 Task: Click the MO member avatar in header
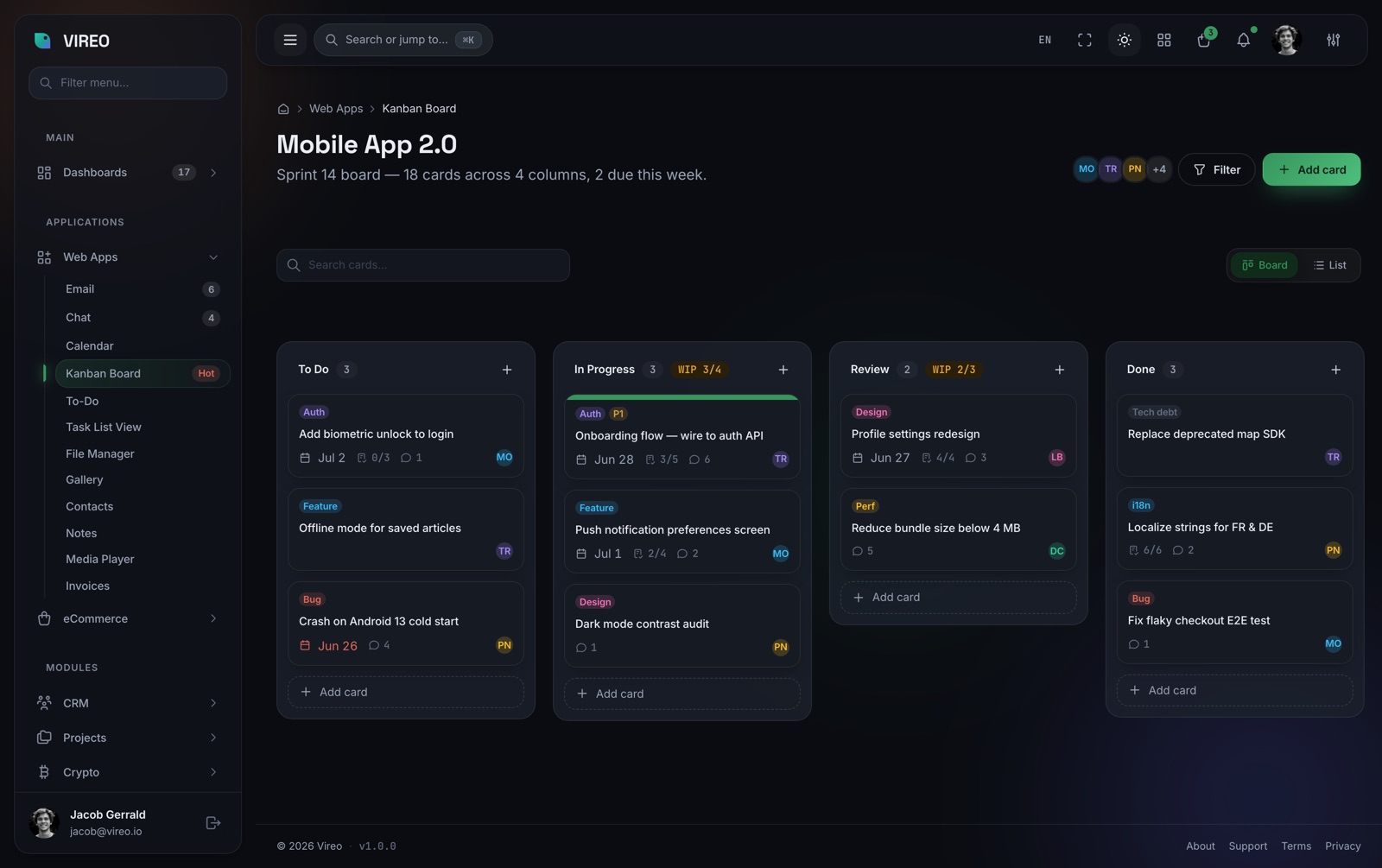coord(1087,169)
